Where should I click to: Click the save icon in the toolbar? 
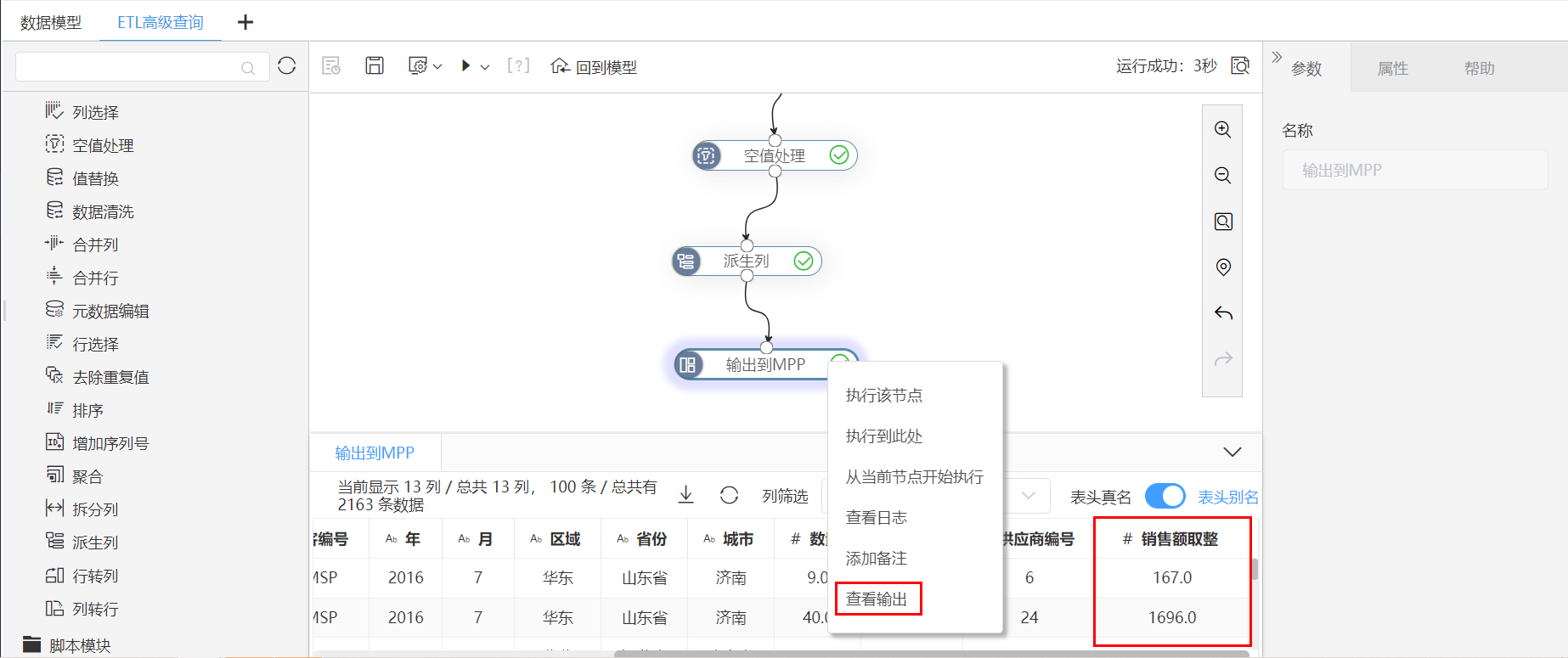click(375, 65)
